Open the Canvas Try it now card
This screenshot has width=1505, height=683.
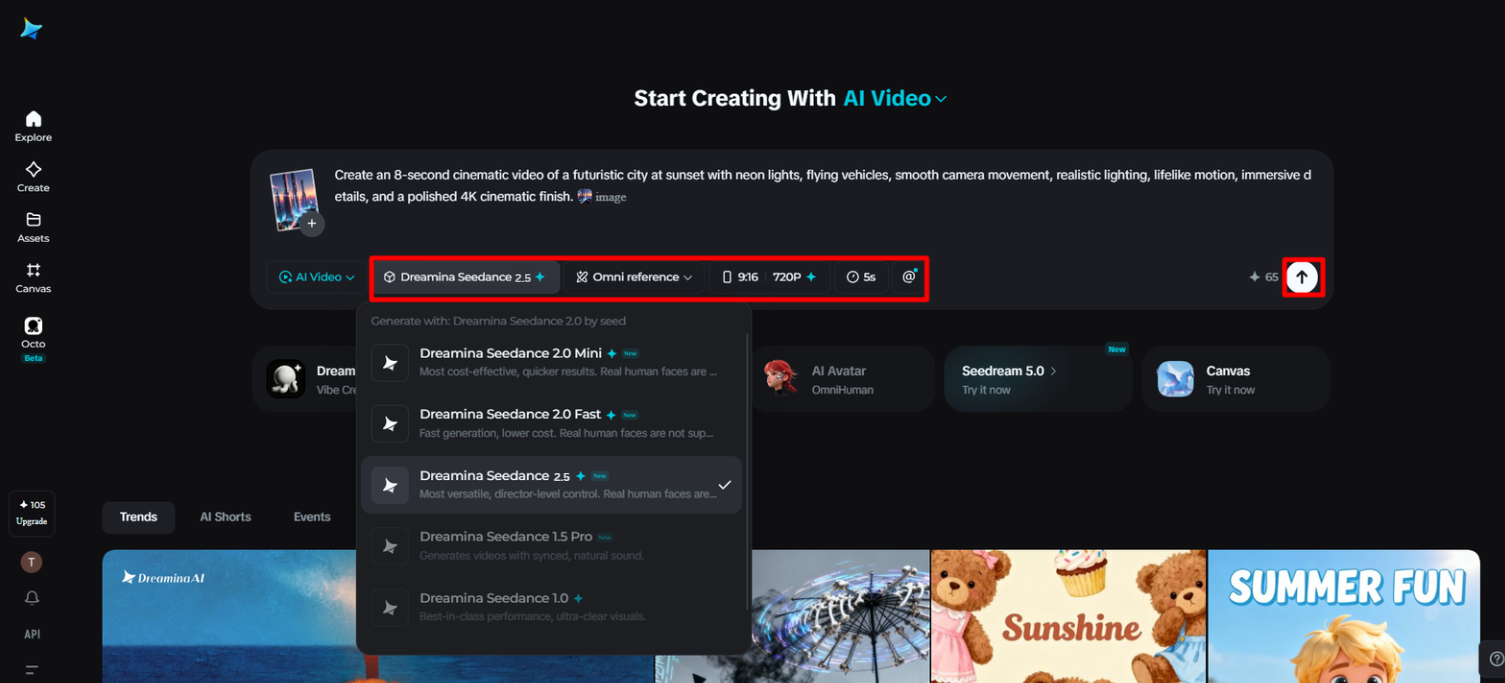(1236, 379)
